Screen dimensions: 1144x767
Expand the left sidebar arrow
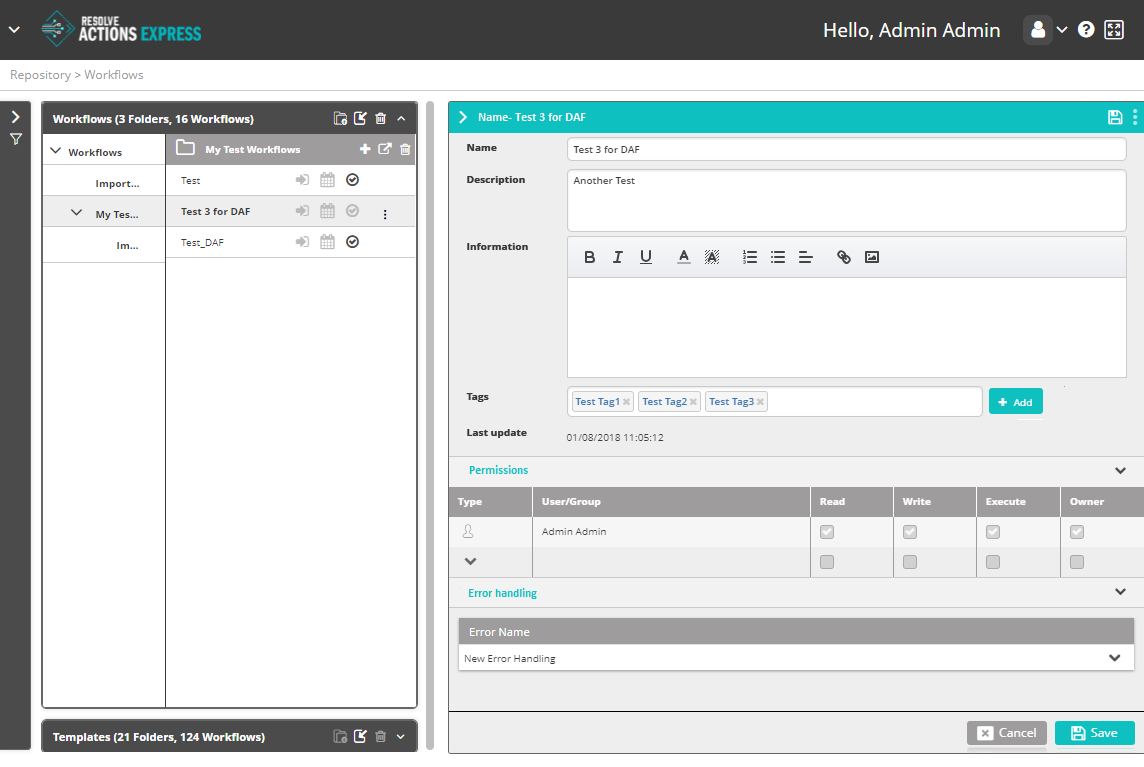[x=15, y=117]
